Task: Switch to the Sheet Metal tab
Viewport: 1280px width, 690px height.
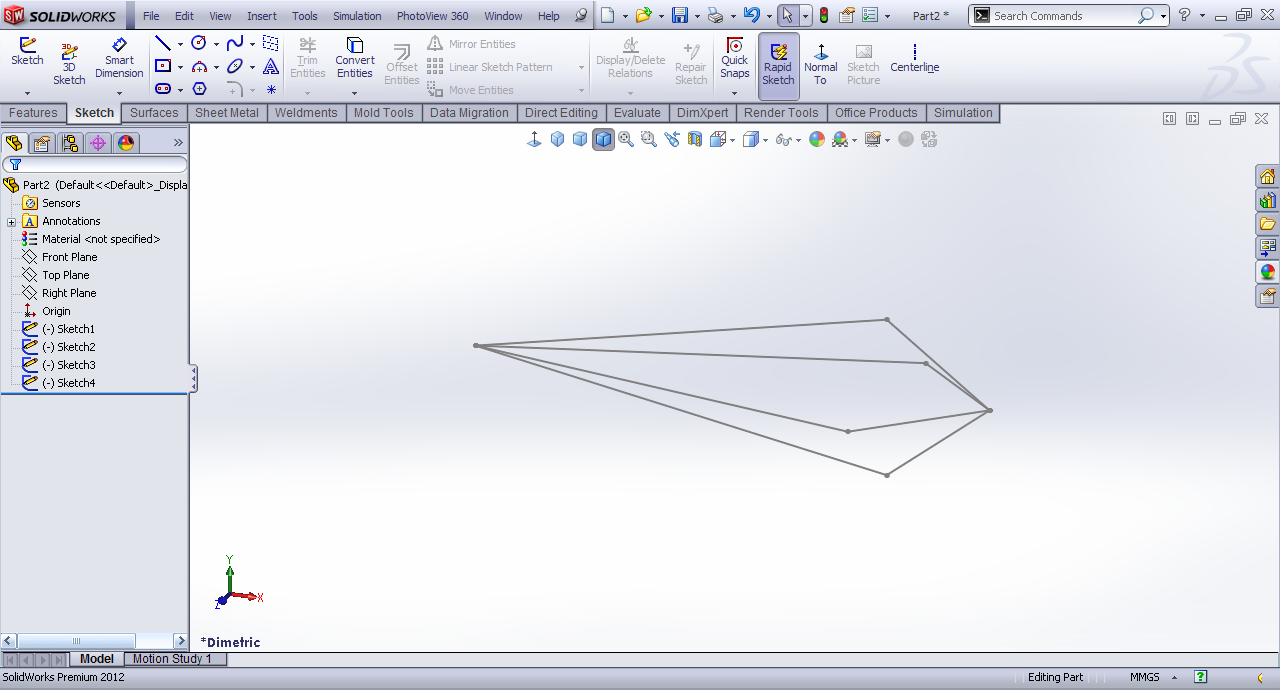Action: pyautogui.click(x=226, y=113)
